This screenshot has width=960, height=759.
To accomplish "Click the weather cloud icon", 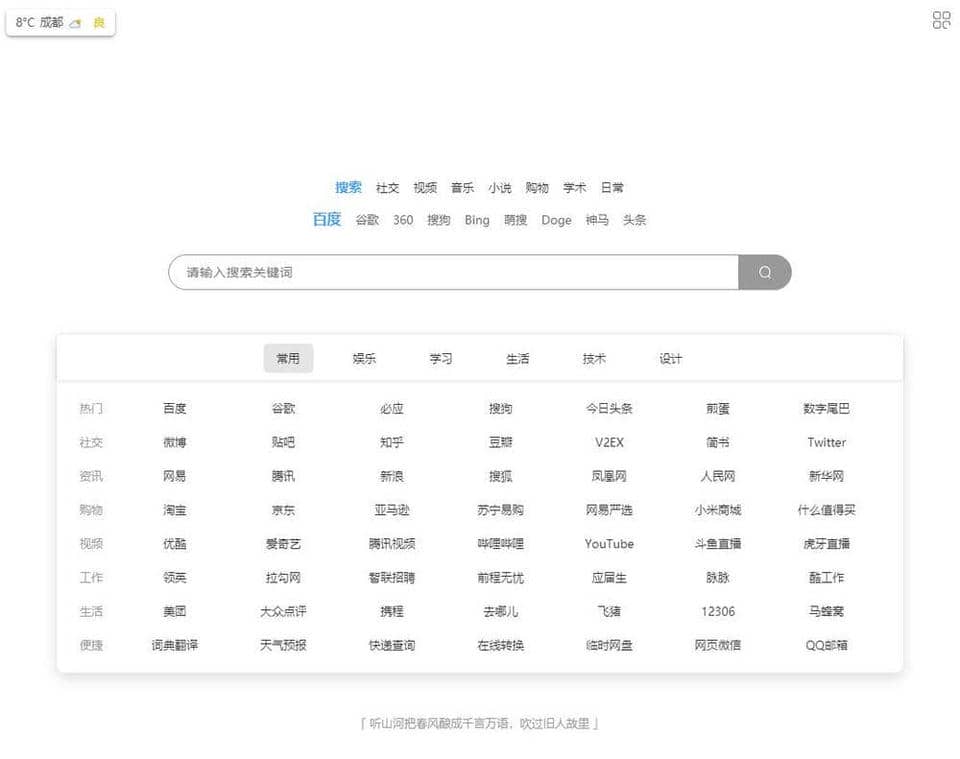I will pyautogui.click(x=75, y=23).
